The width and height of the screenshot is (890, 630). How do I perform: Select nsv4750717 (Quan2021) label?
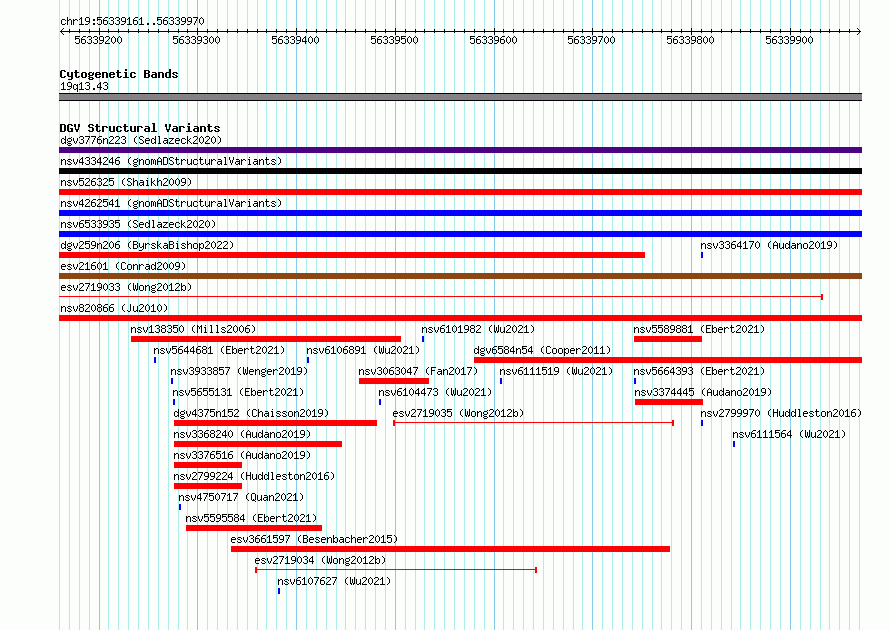[x=241, y=497]
